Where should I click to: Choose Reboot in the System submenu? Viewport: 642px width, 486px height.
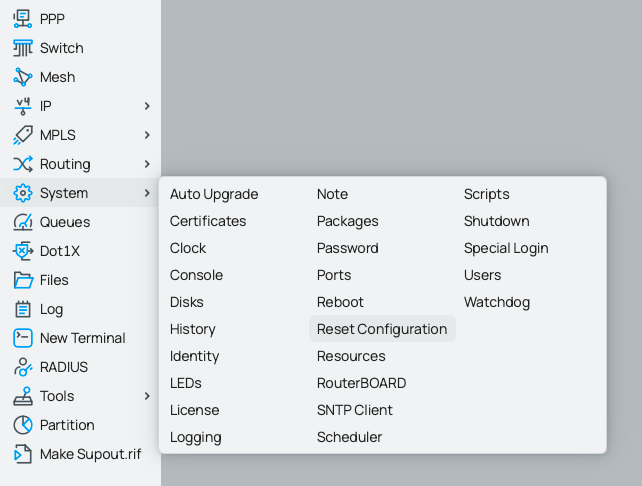[340, 302]
